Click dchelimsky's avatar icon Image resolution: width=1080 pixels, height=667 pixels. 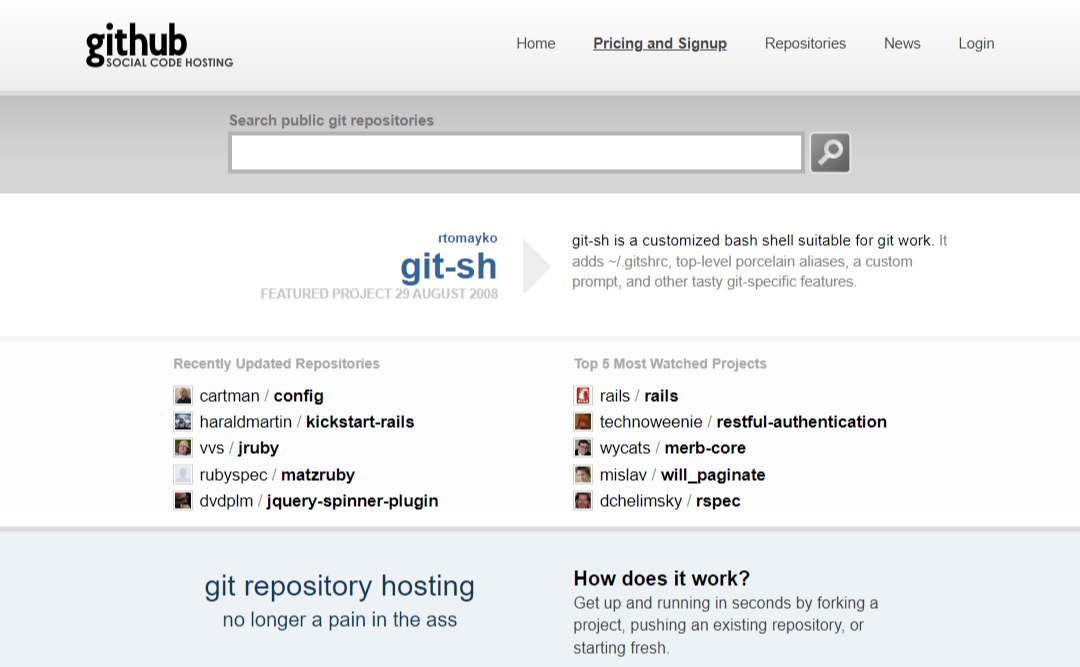click(583, 501)
